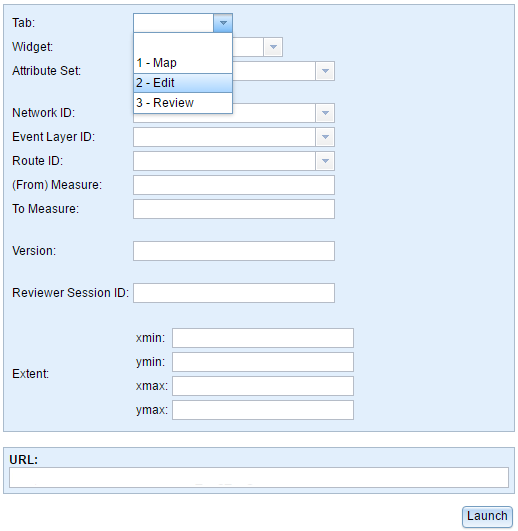Image resolution: width=518 pixels, height=531 pixels.
Task: Open the Tab dropdown arrow
Action: [223, 23]
